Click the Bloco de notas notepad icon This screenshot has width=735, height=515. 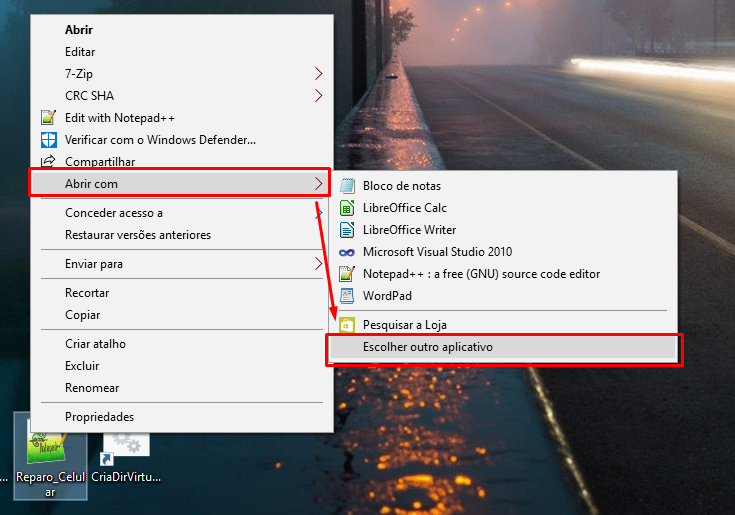(x=347, y=186)
